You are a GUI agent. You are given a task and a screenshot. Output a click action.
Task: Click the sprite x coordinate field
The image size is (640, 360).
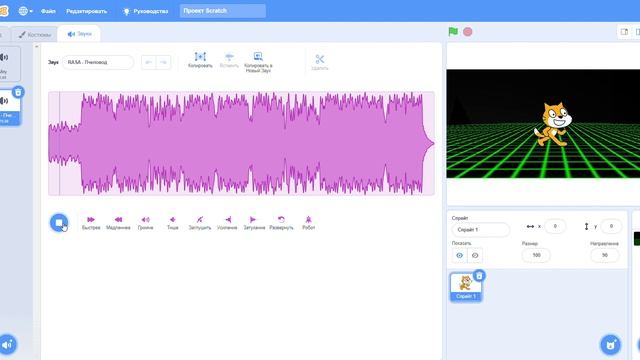555,226
